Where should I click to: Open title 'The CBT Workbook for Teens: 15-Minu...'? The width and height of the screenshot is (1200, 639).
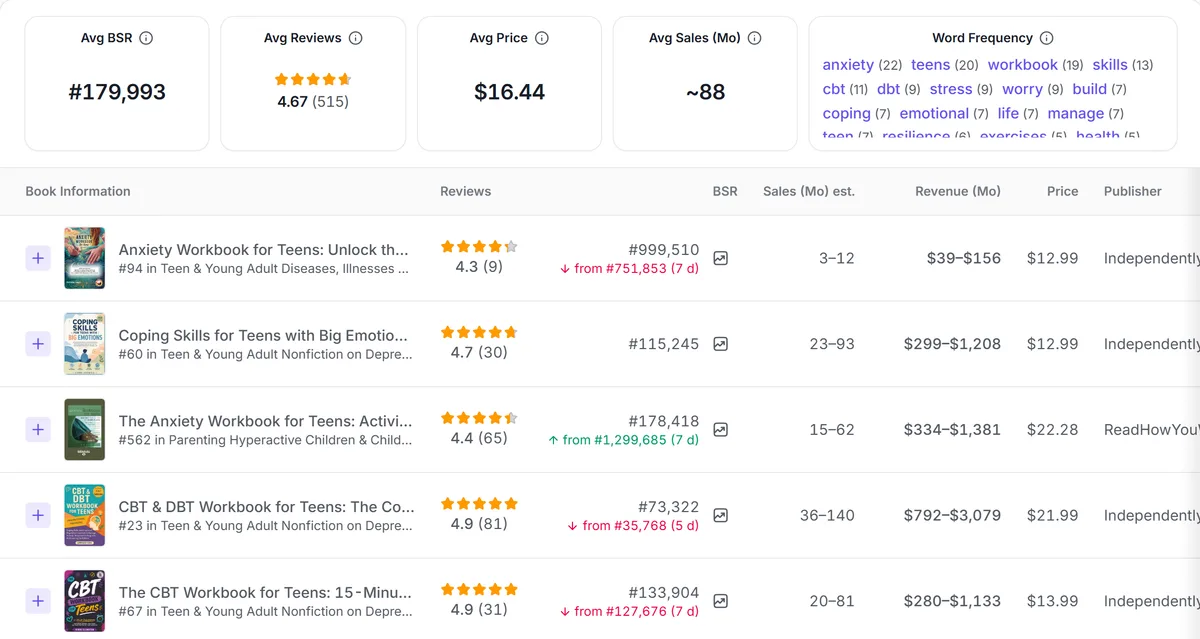pos(265,593)
